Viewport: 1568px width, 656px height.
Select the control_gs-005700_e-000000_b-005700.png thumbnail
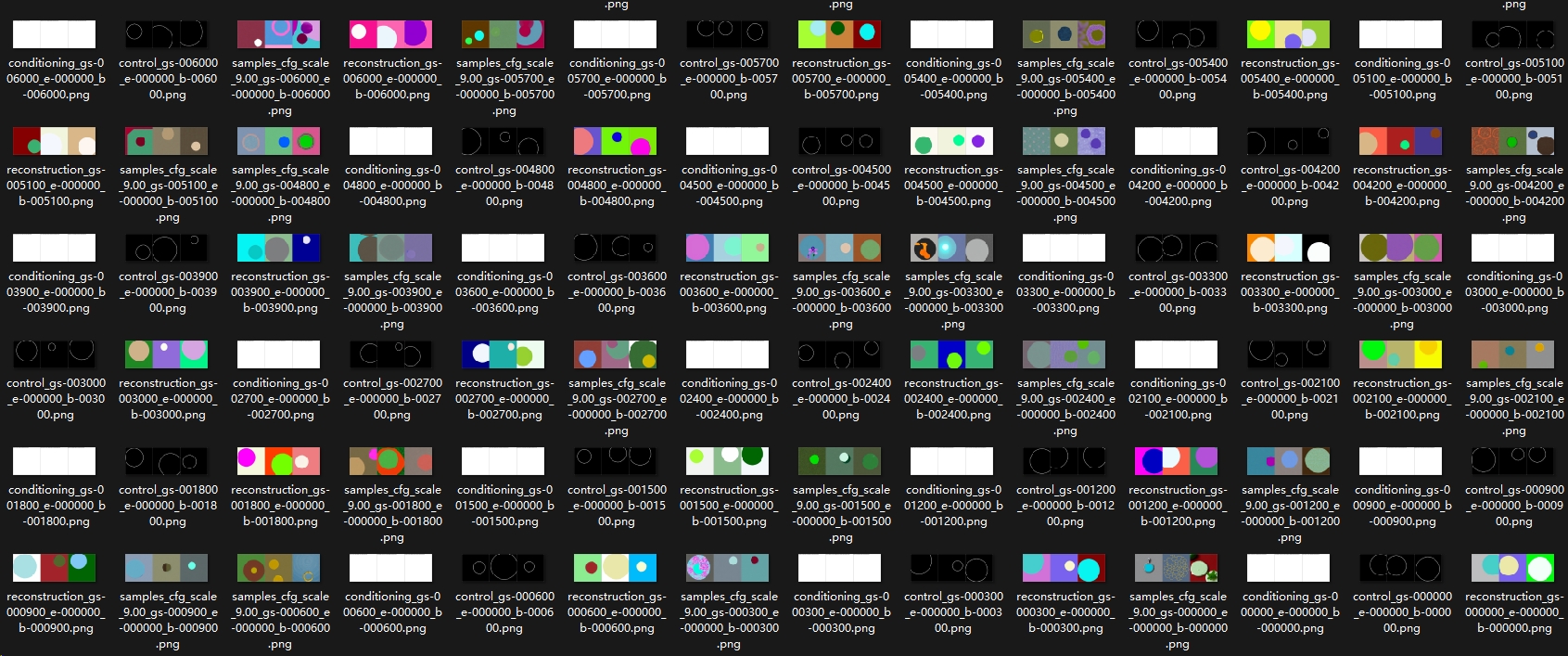point(728,34)
